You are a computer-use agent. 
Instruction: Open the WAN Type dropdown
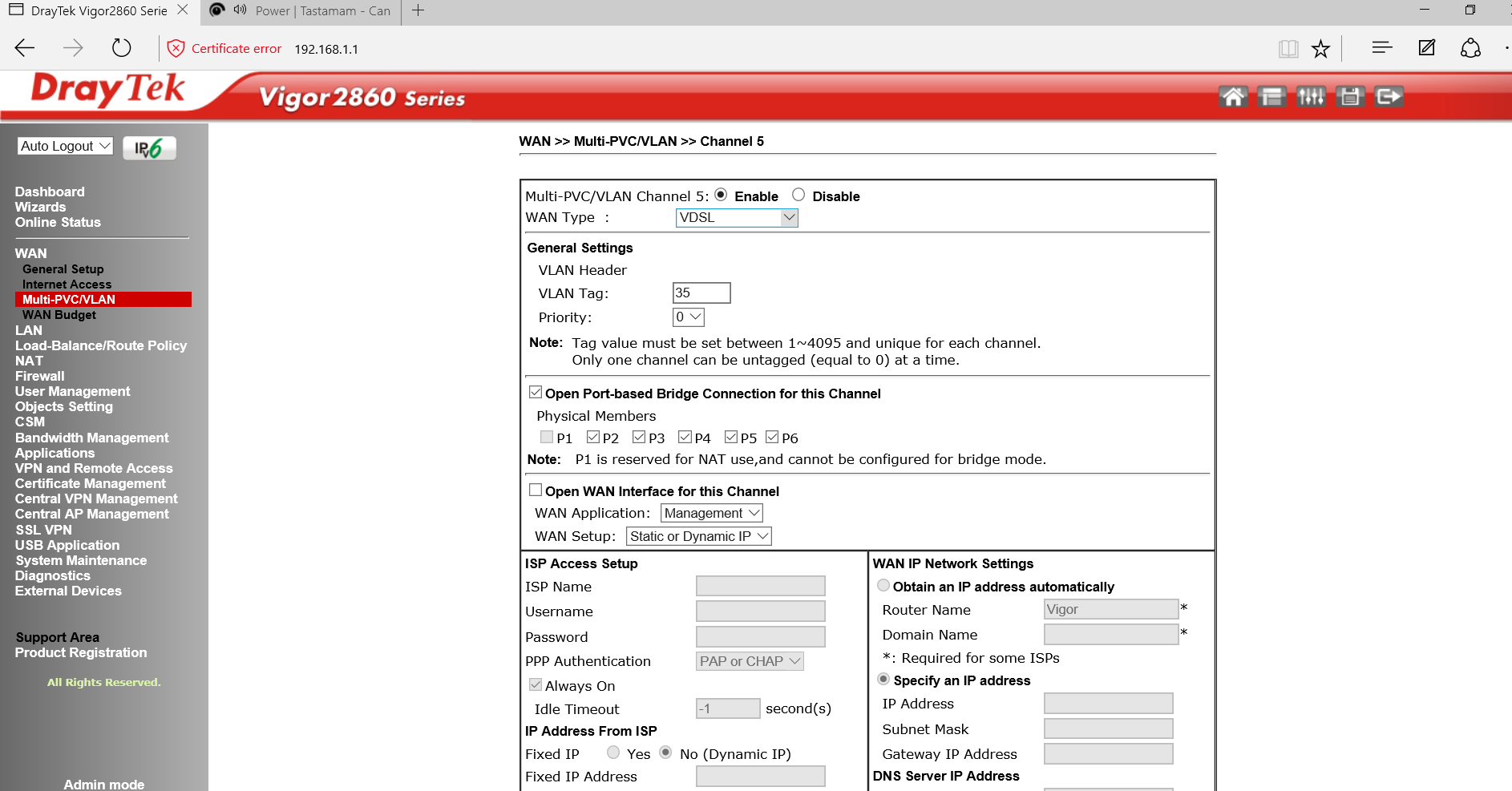tap(737, 217)
